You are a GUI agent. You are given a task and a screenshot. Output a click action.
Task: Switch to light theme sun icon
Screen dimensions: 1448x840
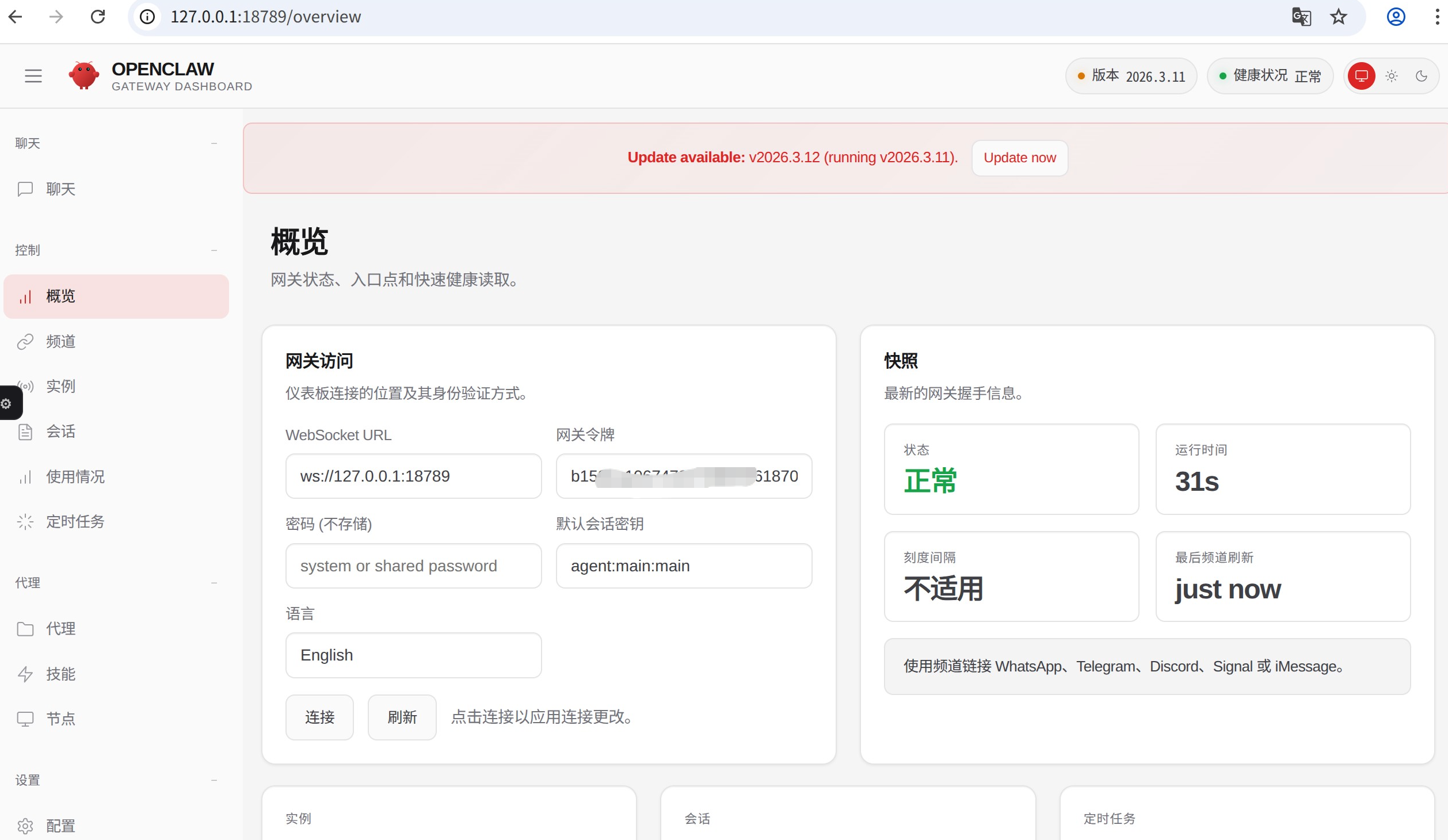pos(1392,76)
